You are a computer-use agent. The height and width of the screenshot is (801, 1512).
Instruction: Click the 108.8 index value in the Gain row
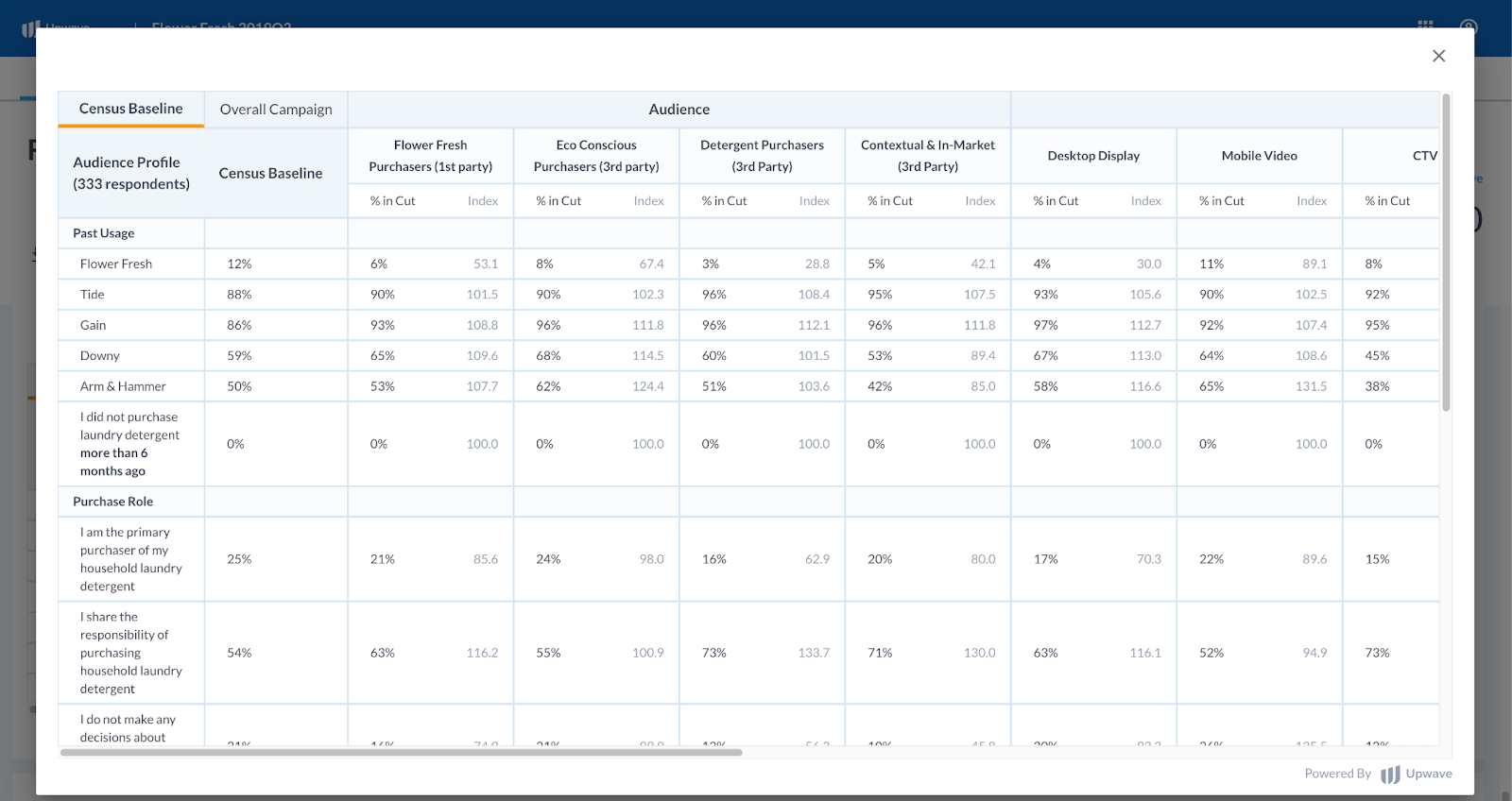click(x=482, y=325)
